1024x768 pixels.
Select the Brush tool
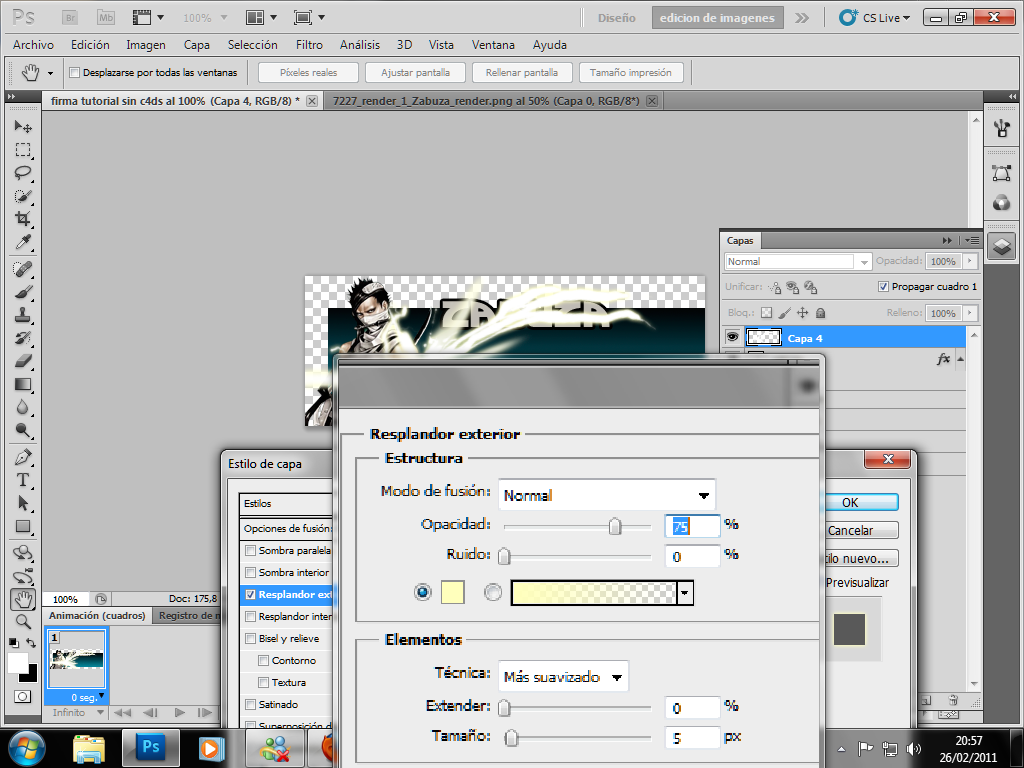tap(23, 292)
